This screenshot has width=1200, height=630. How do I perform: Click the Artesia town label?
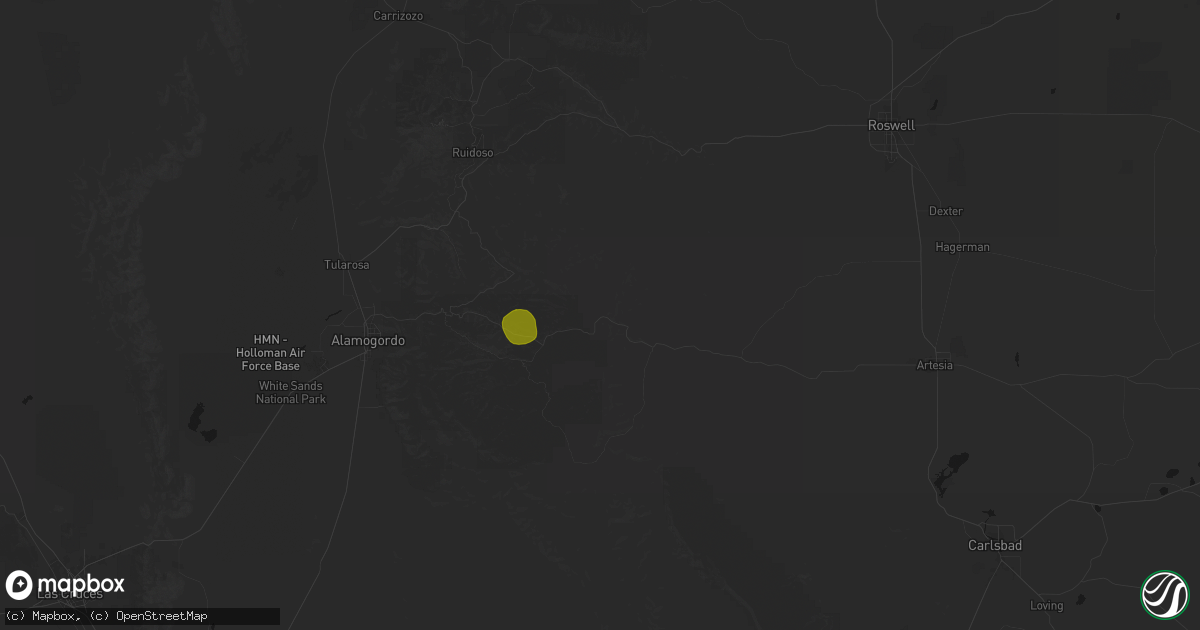coord(935,366)
